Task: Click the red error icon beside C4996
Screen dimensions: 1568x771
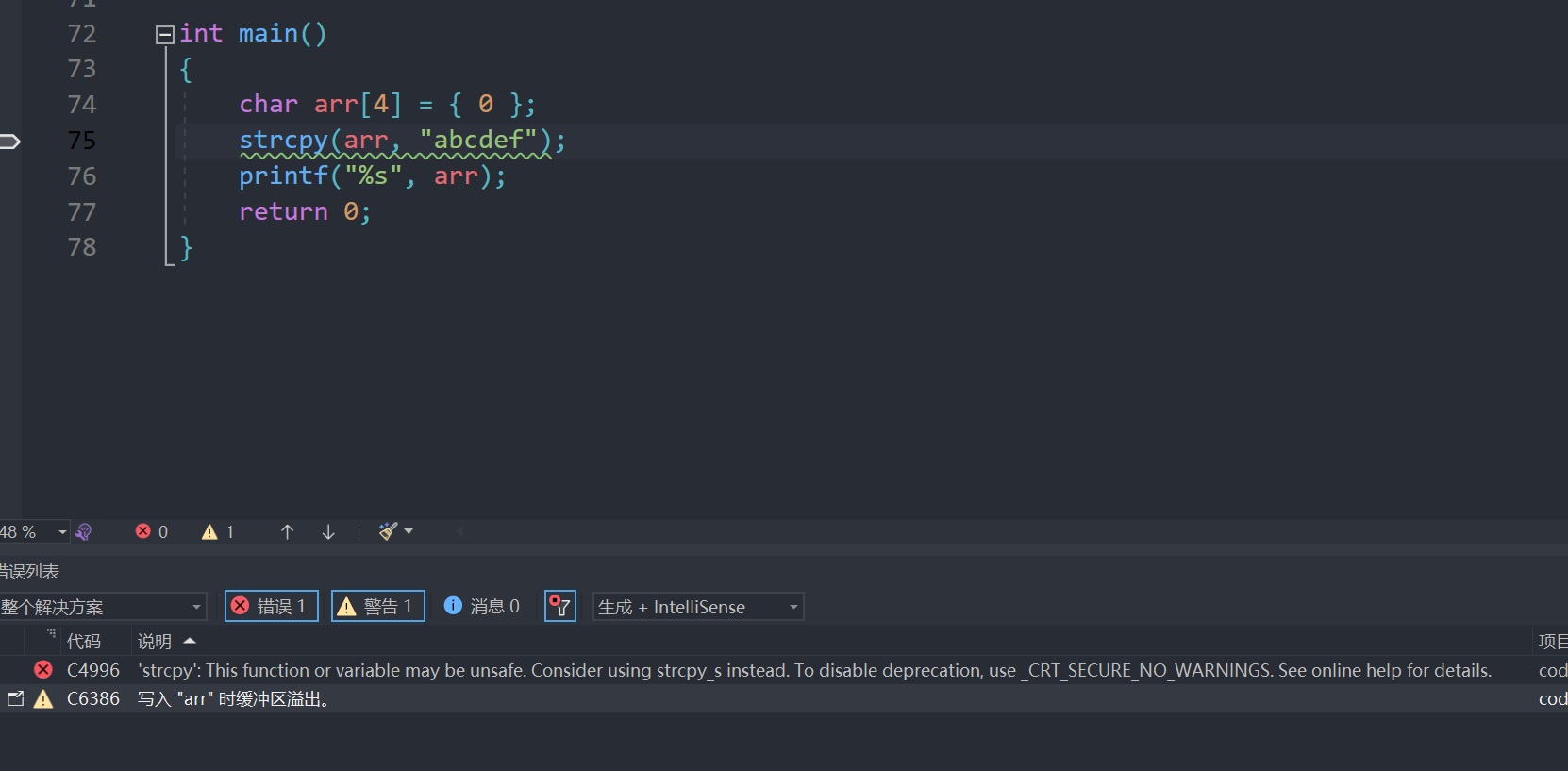Action: (43, 670)
